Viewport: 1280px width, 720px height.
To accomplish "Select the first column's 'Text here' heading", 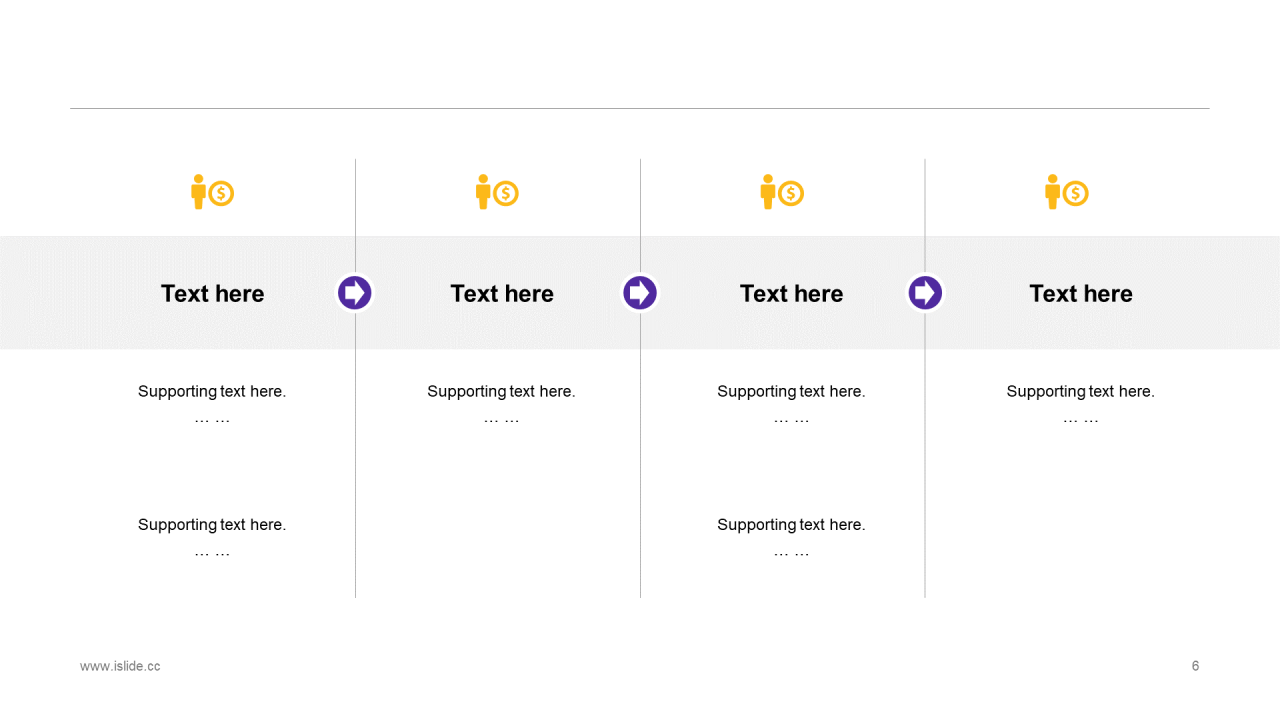I will tap(212, 293).
